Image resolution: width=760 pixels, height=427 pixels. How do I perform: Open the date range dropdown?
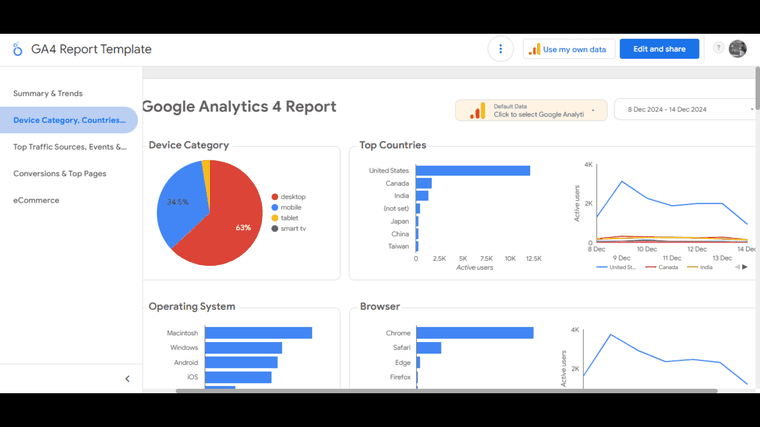pos(685,110)
